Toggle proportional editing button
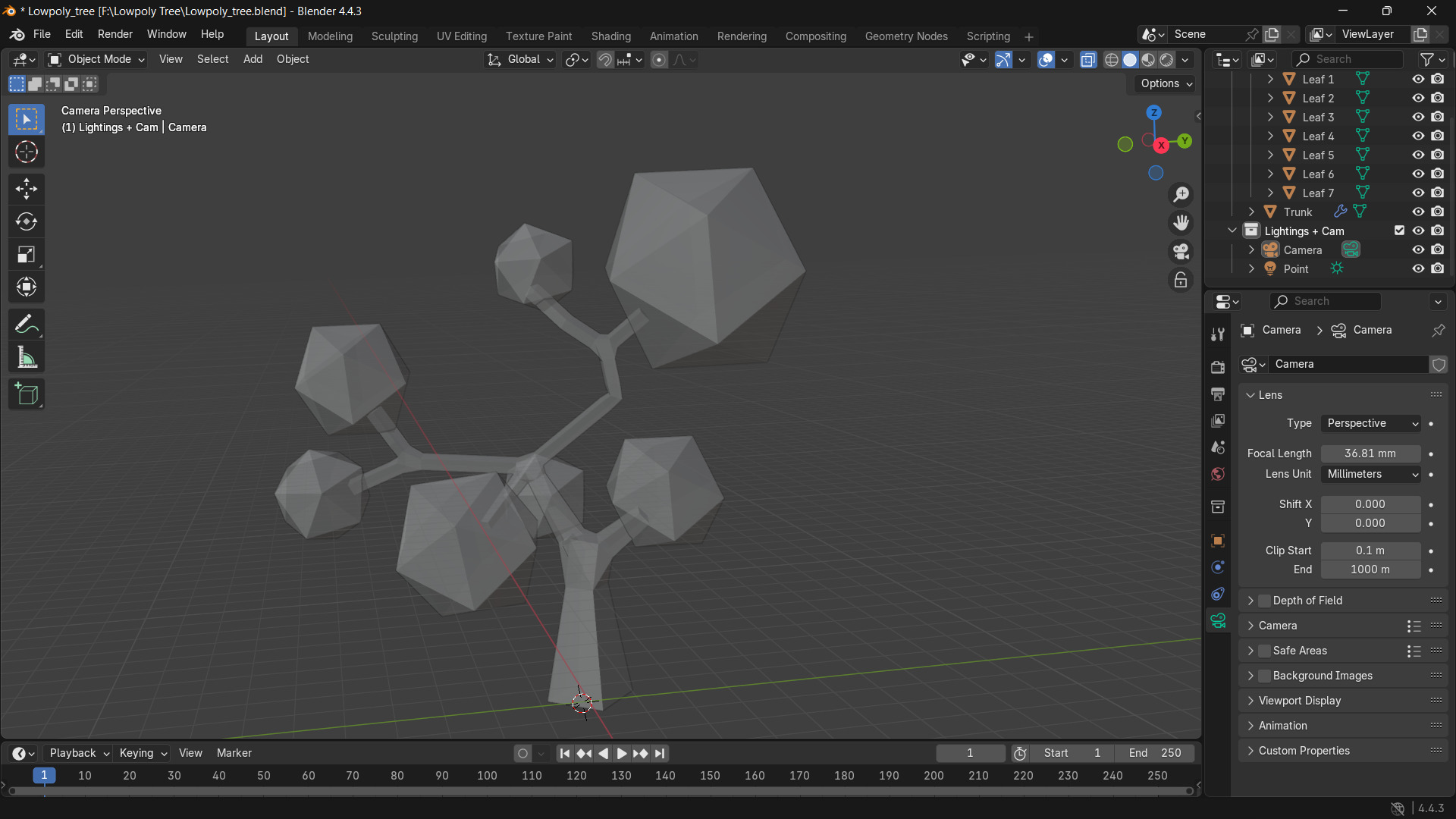This screenshot has height=819, width=1456. [659, 60]
